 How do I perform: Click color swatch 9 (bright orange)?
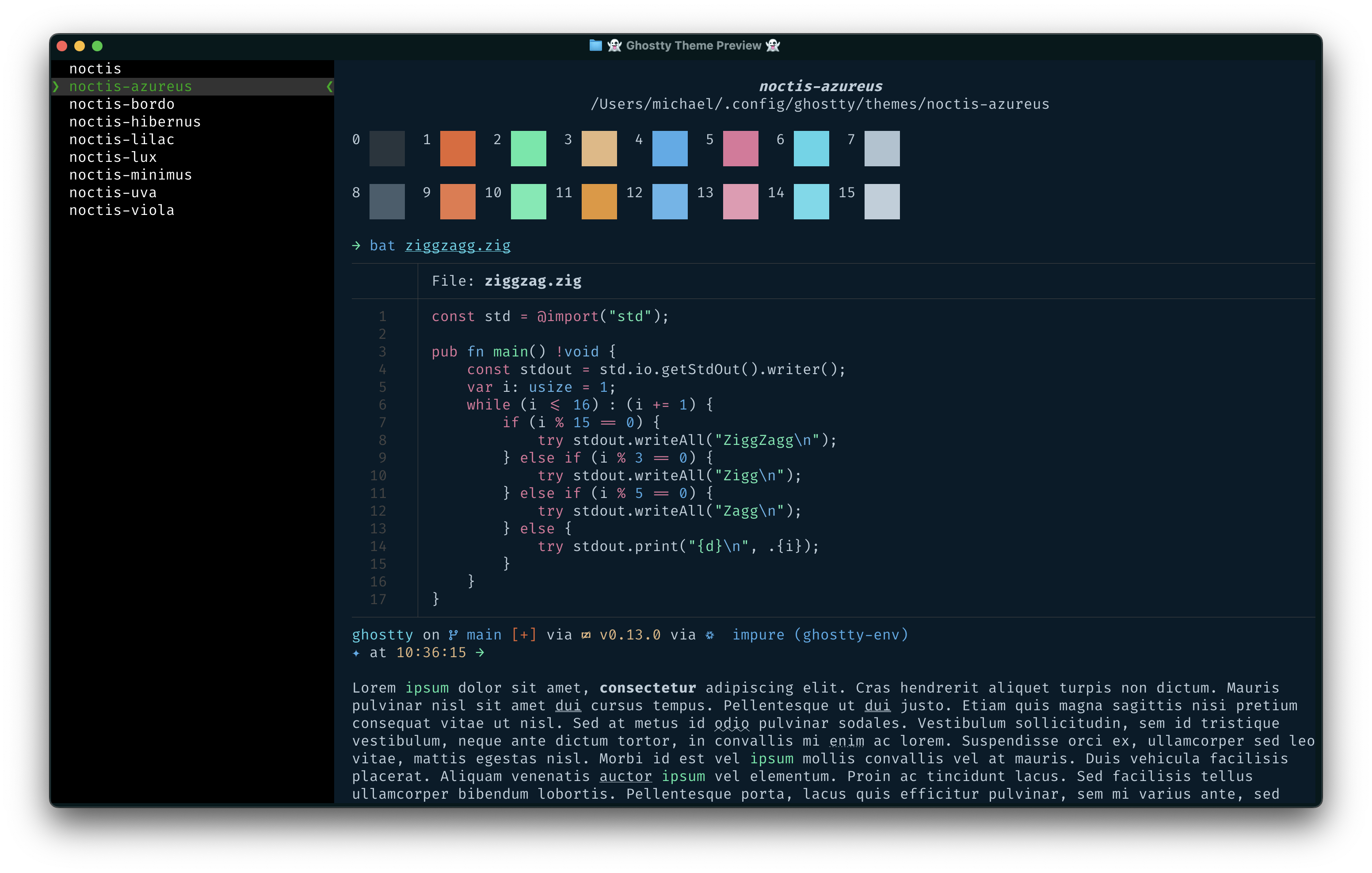point(457,201)
